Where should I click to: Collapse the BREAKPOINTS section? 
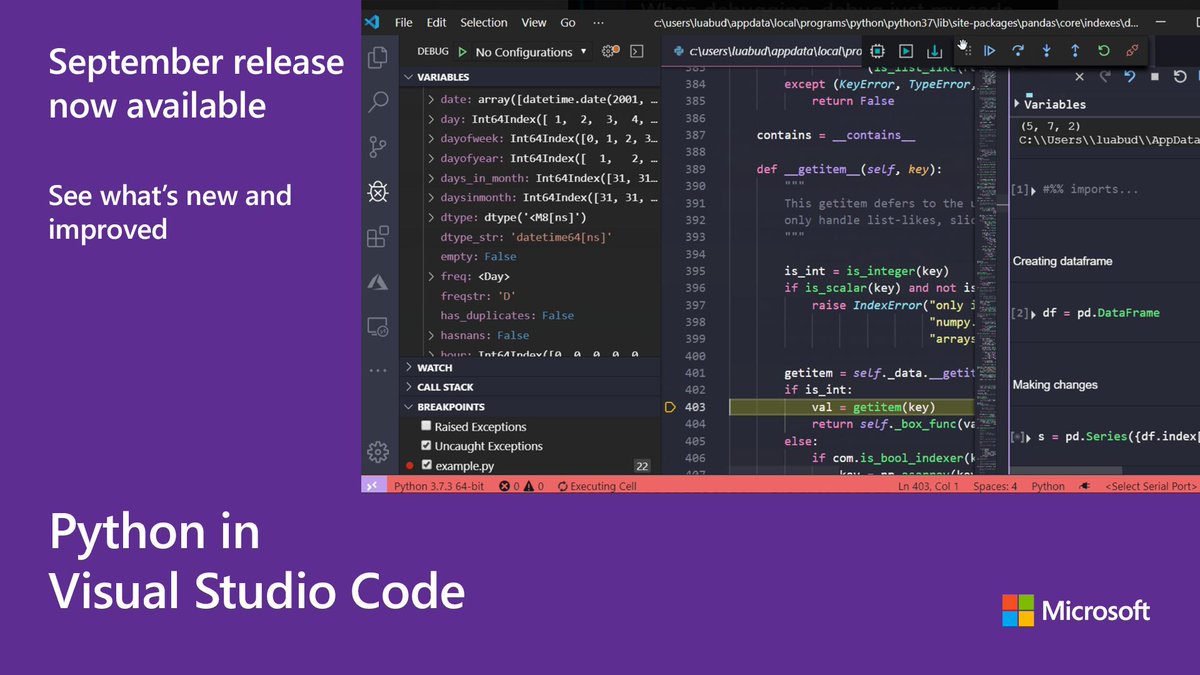(530, 407)
